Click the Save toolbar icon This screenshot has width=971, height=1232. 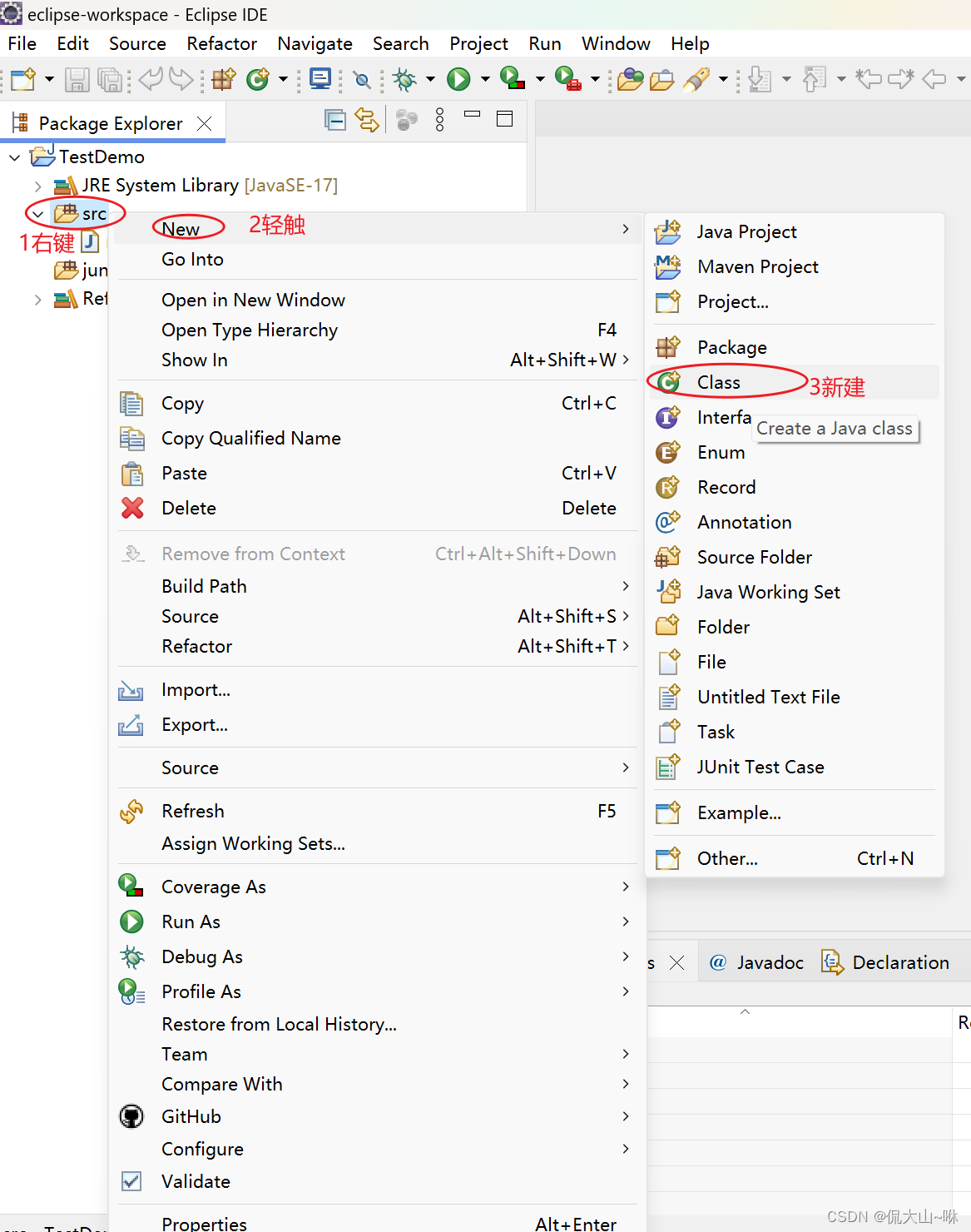(77, 79)
